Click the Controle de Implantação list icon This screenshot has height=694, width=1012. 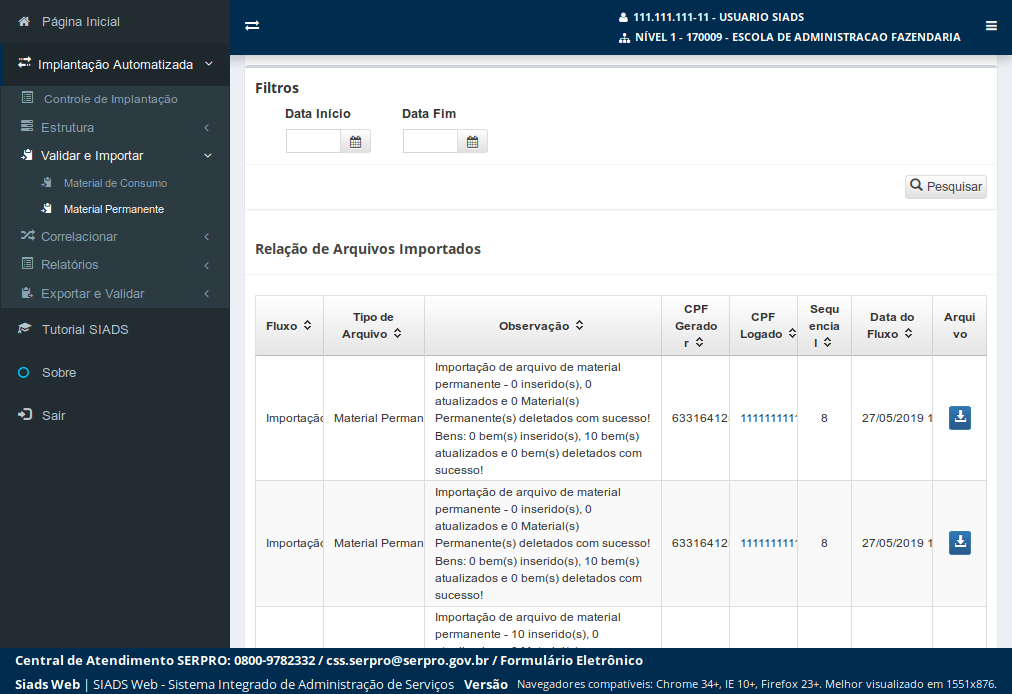pos(27,98)
